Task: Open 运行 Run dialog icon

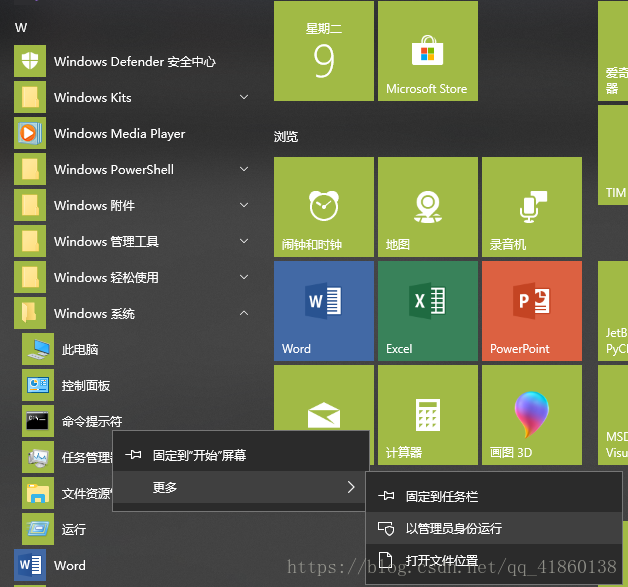Action: [38, 529]
